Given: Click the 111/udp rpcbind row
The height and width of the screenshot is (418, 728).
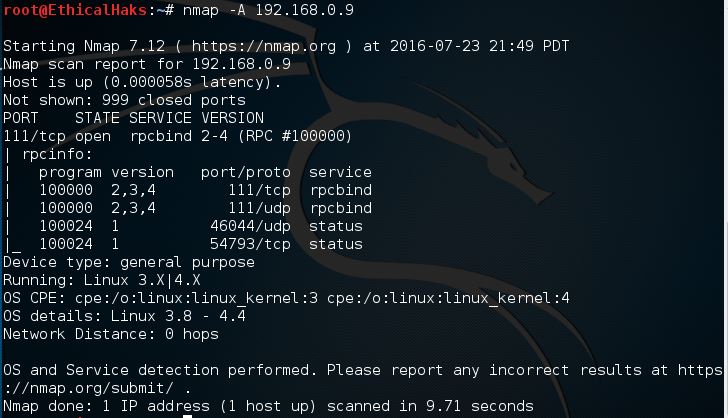Looking at the screenshot, I should 192,208.
